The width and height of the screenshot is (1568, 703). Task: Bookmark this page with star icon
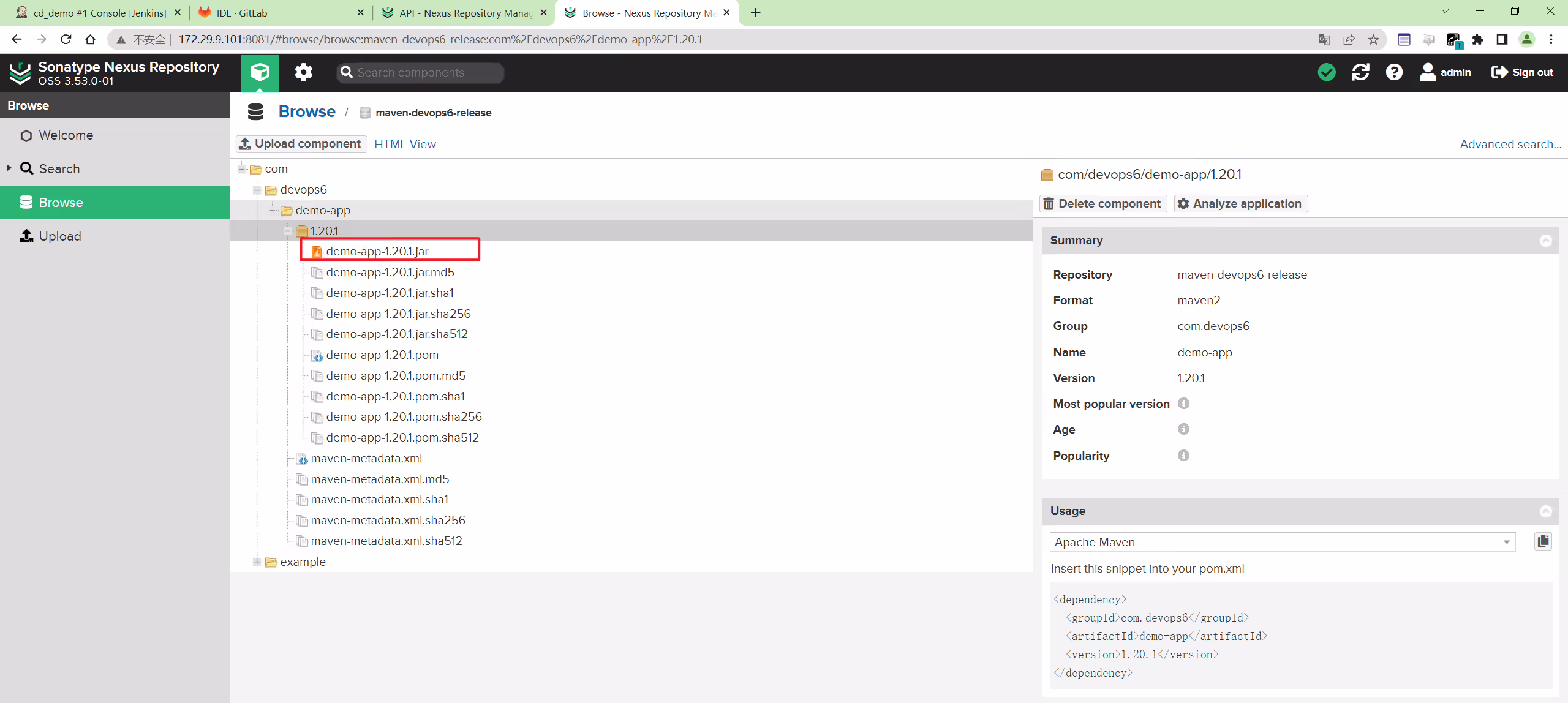pyautogui.click(x=1373, y=40)
